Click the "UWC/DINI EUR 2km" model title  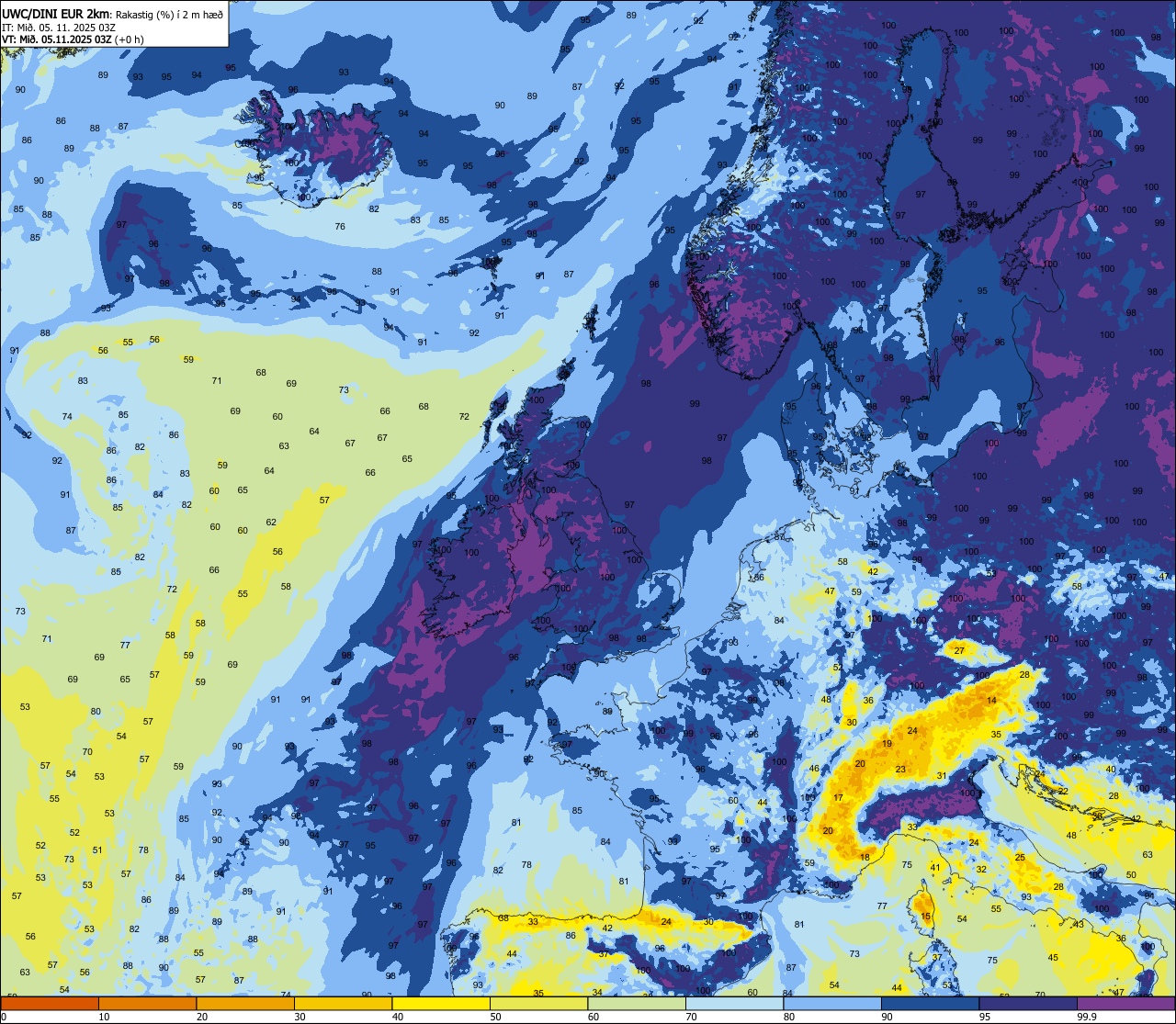tap(56, 13)
